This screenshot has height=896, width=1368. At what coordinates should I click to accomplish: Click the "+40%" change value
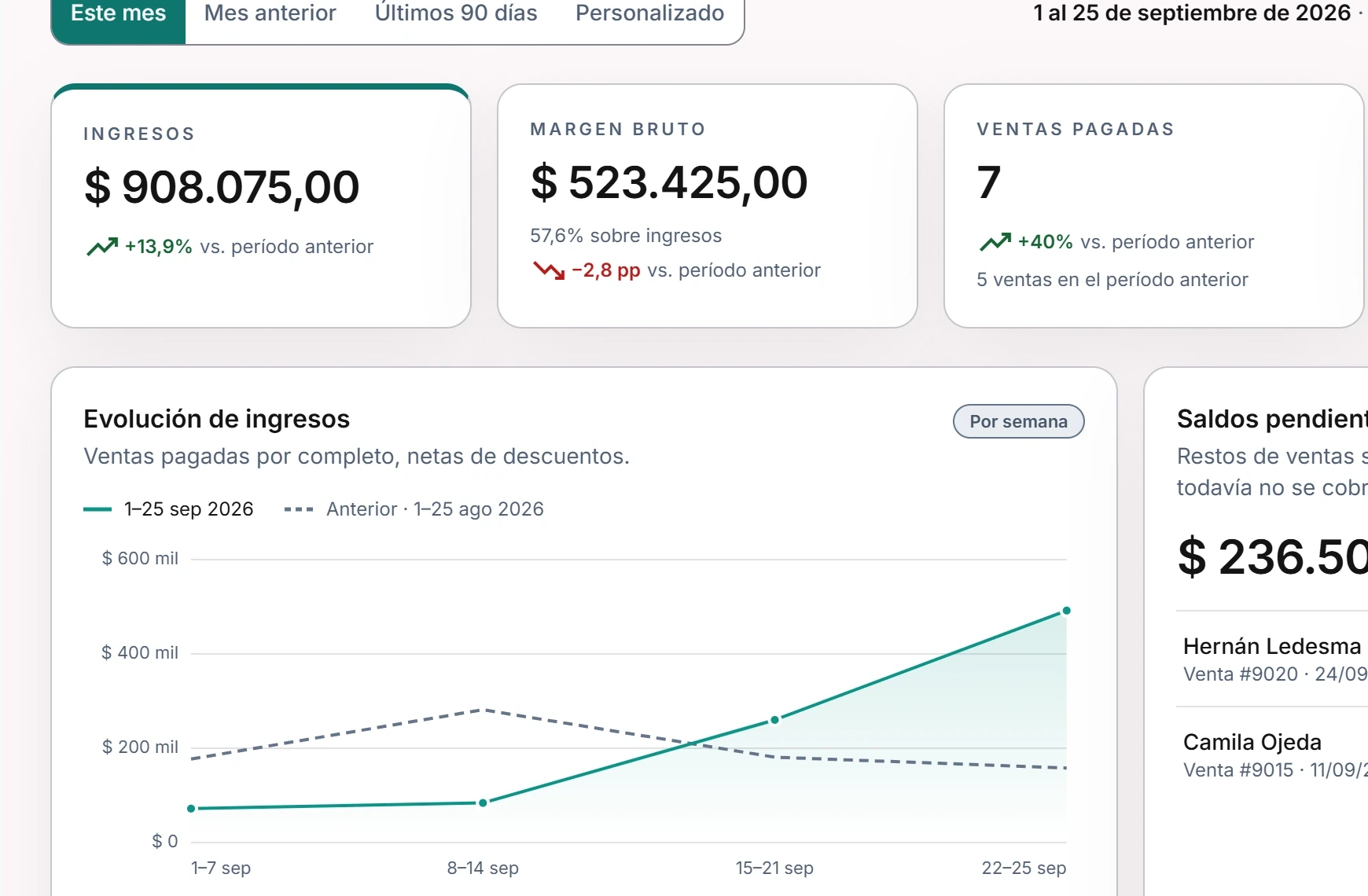pos(1045,242)
